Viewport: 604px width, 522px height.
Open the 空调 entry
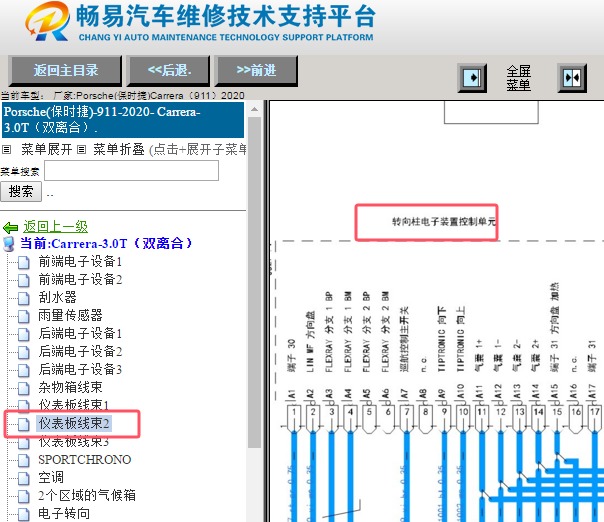tap(51, 477)
